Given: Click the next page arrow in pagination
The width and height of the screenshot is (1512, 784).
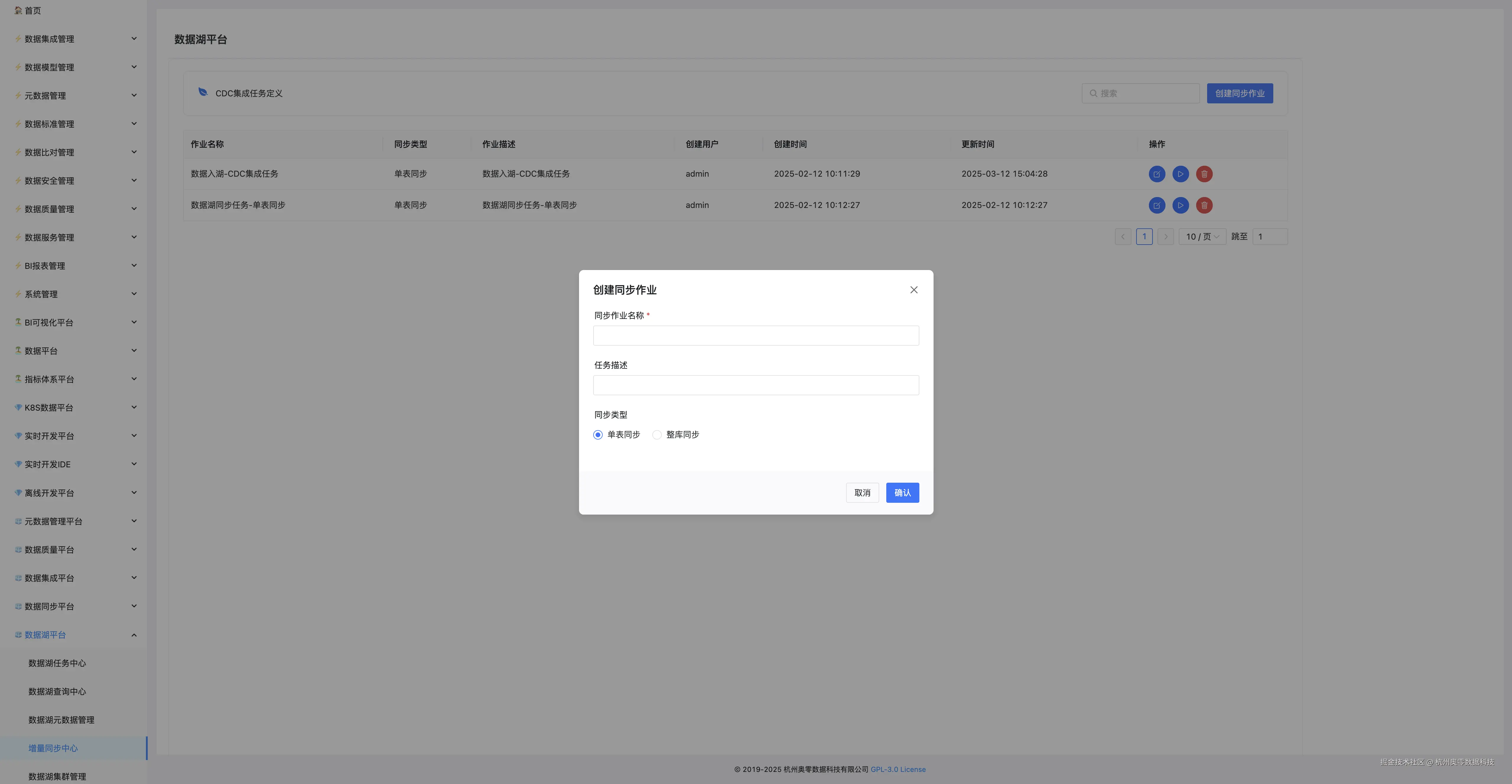Looking at the screenshot, I should pos(1165,237).
